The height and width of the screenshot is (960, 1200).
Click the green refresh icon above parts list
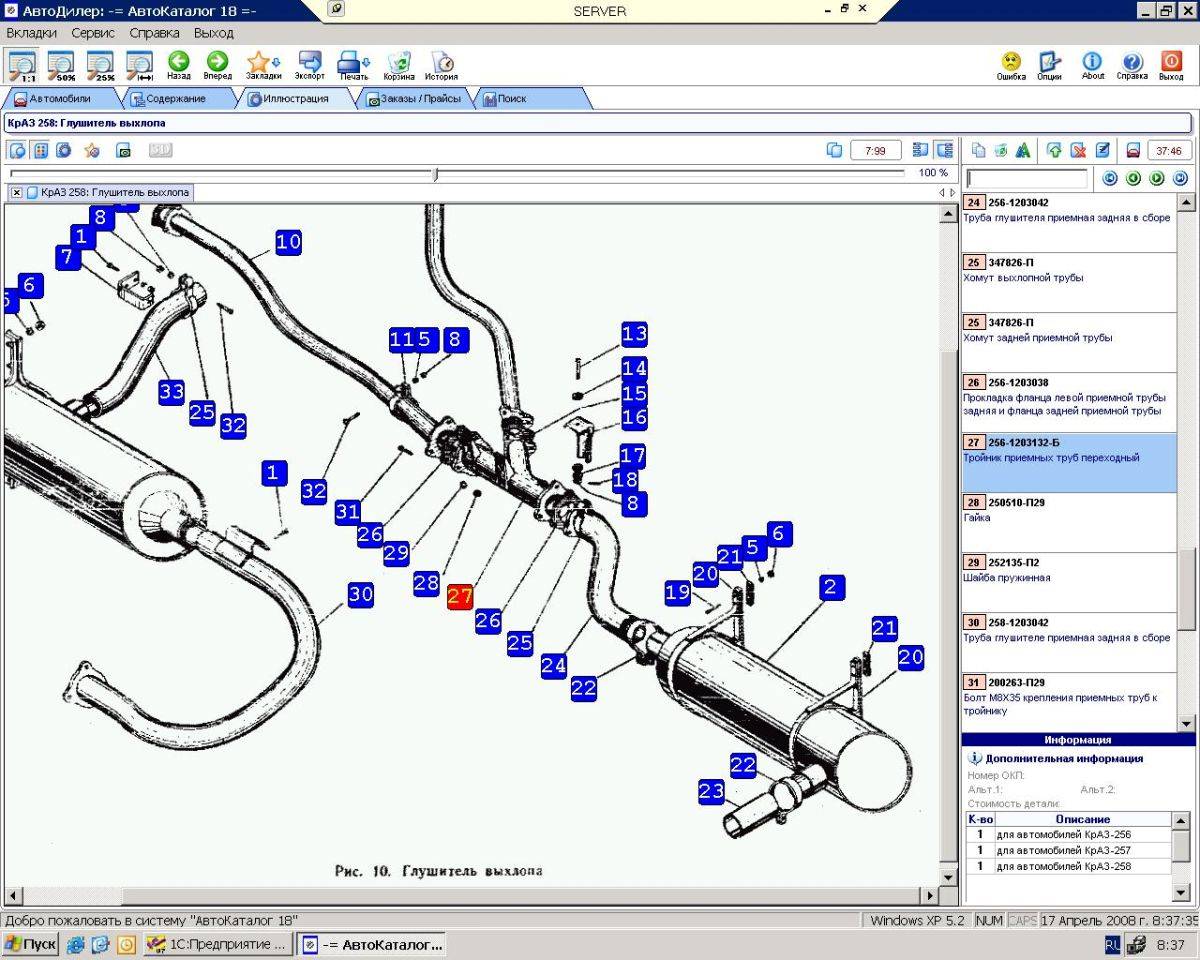(1001, 150)
